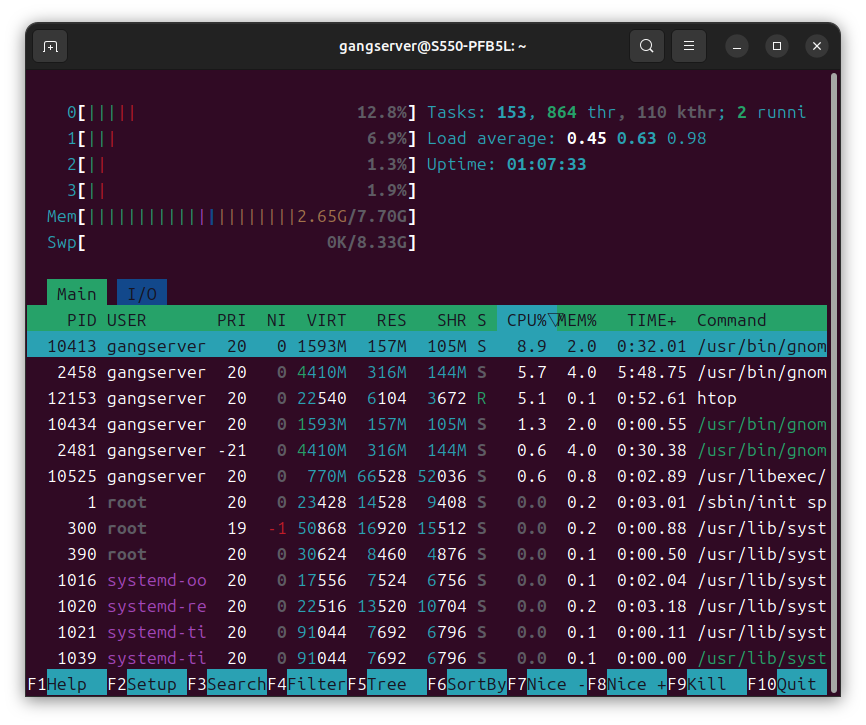The image size is (866, 725).
Task: Sort by the PRI column header
Action: click(x=231, y=320)
